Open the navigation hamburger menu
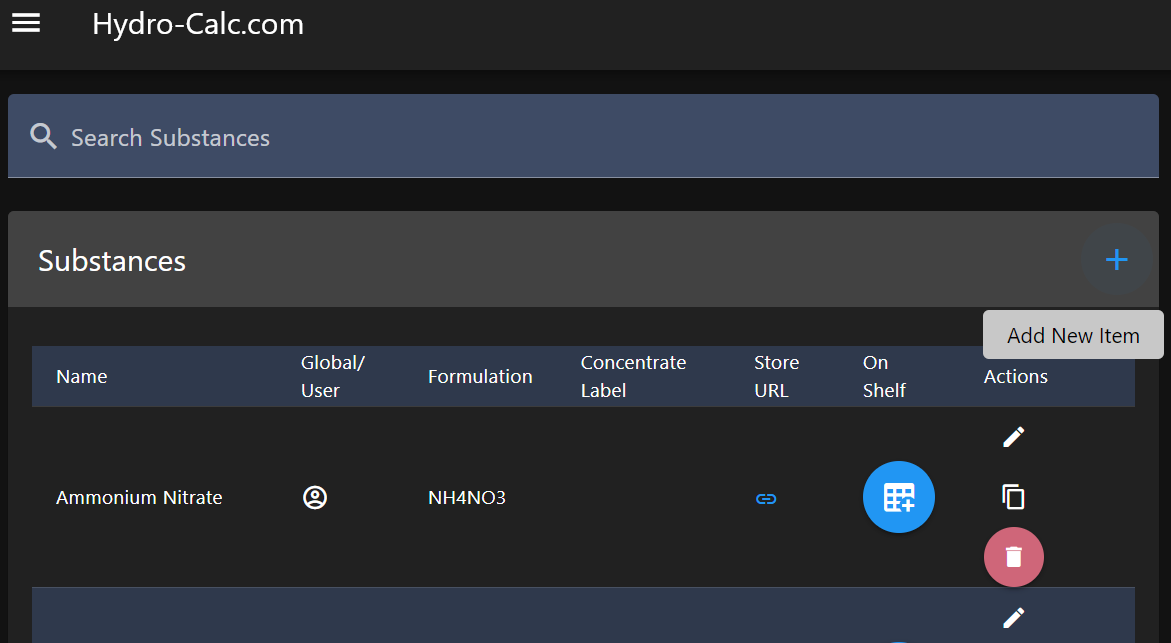This screenshot has width=1171, height=643. tap(25, 22)
